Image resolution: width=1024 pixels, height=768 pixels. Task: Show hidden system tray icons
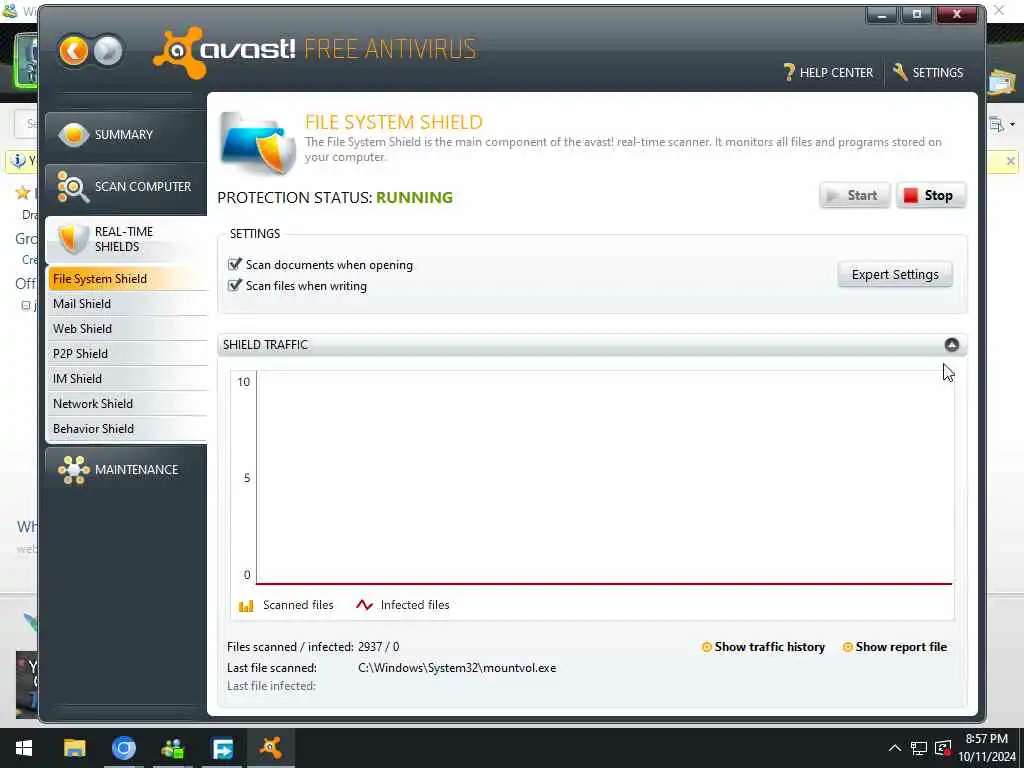895,748
